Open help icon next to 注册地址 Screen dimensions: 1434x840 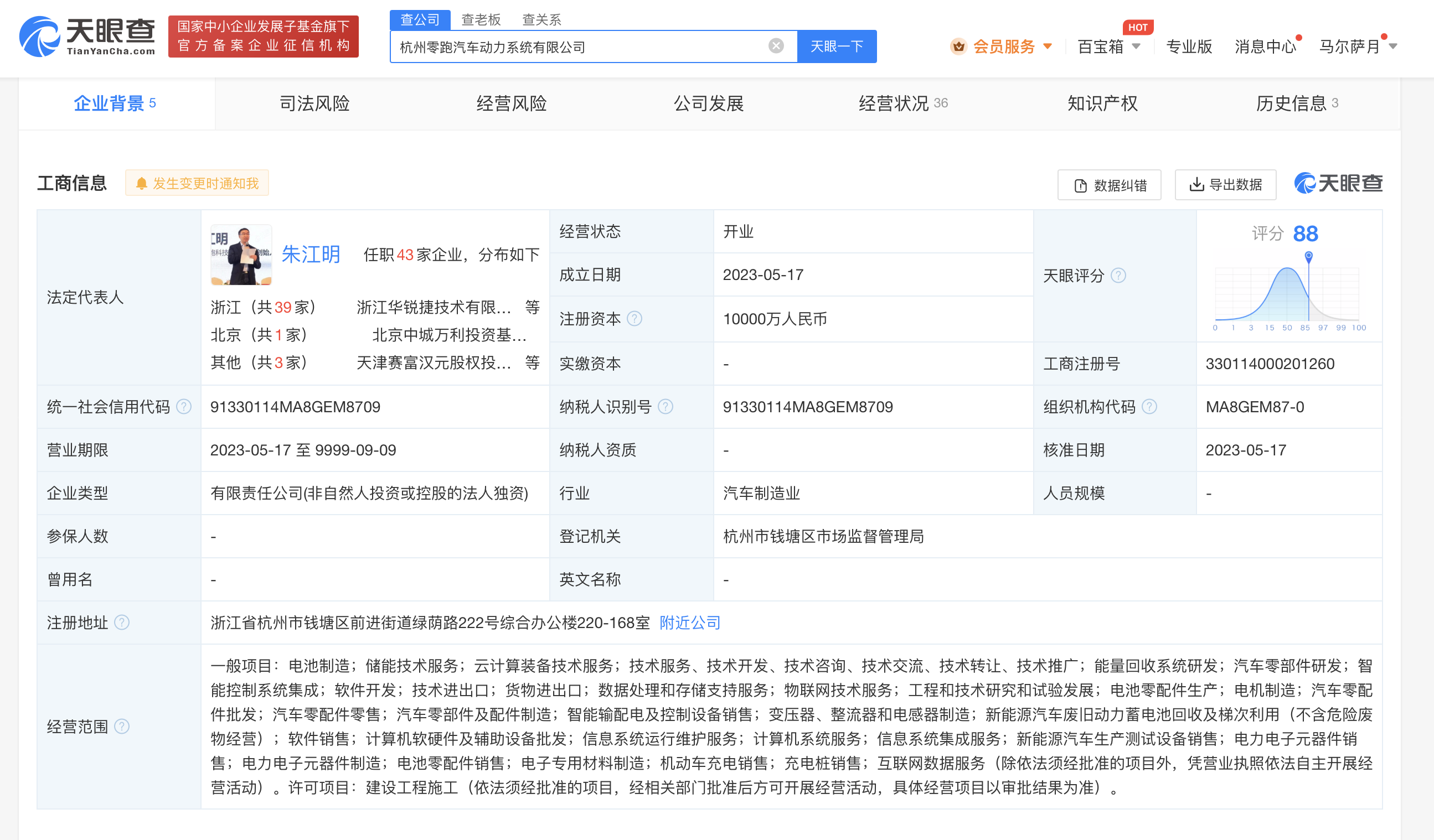[x=122, y=622]
